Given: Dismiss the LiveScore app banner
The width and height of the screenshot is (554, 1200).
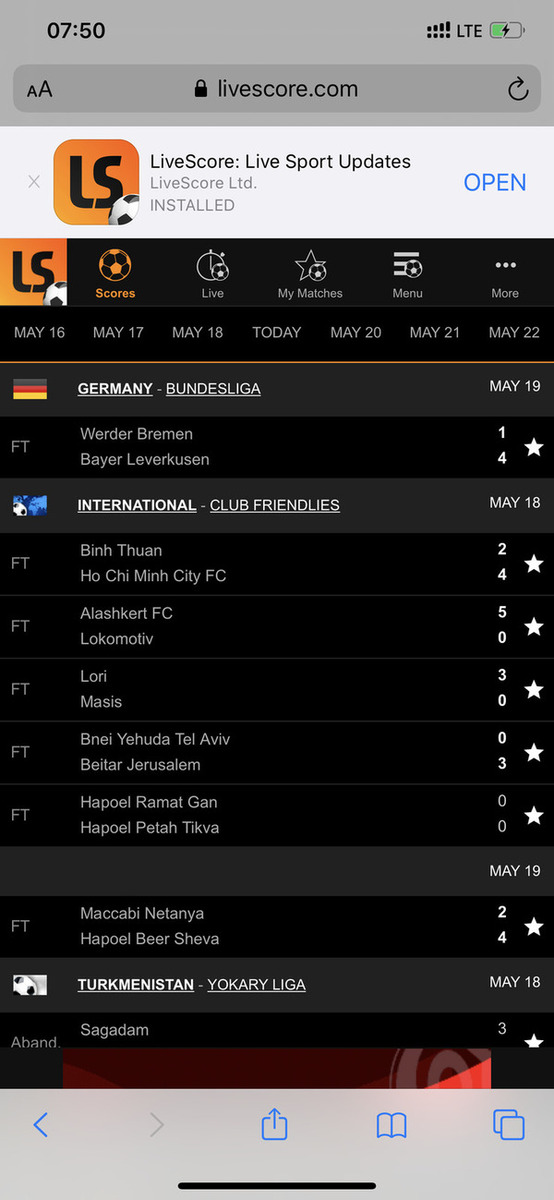Looking at the screenshot, I should 34,182.
